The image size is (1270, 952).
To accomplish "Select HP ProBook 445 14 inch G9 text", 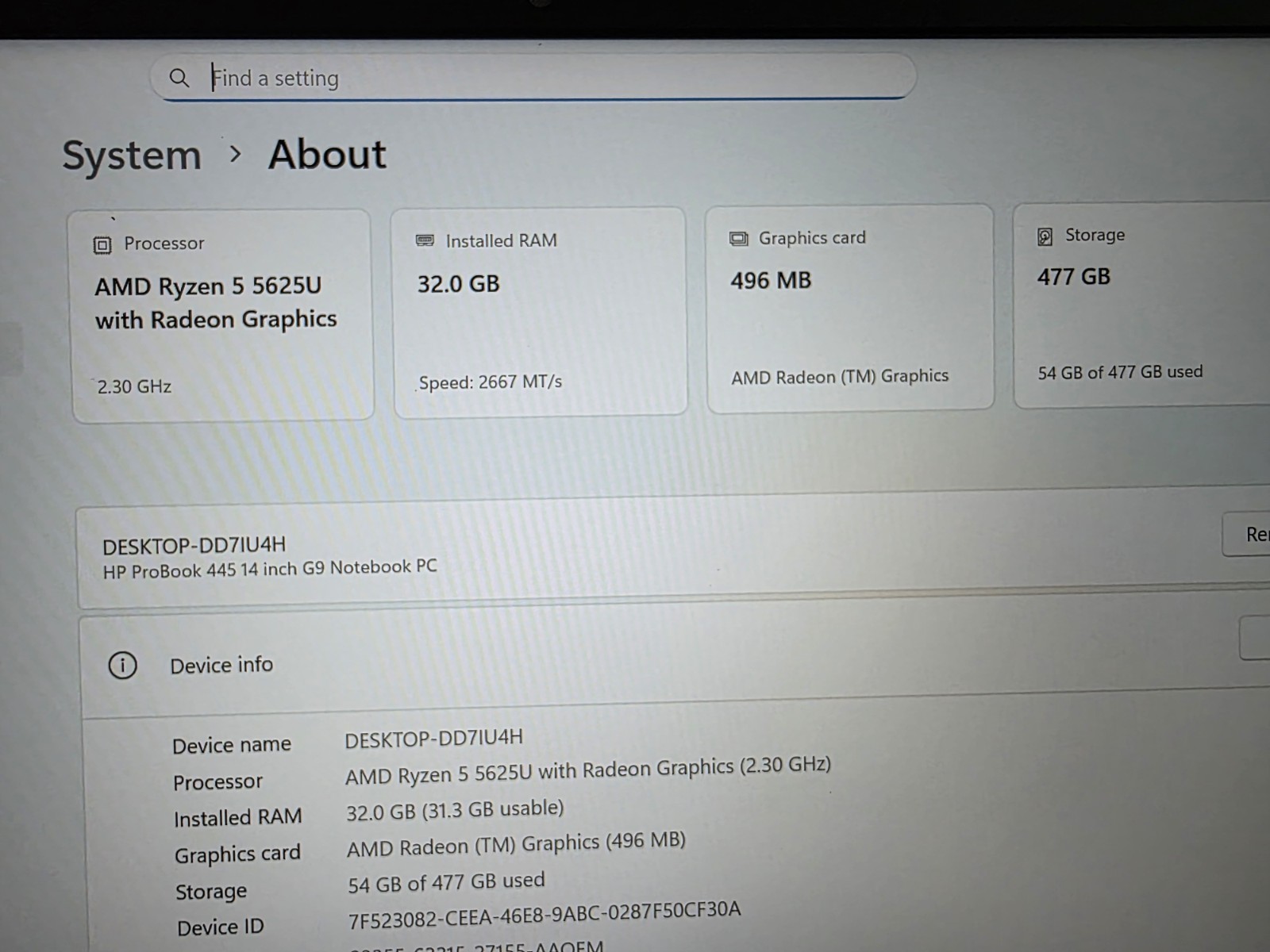I will tap(270, 569).
